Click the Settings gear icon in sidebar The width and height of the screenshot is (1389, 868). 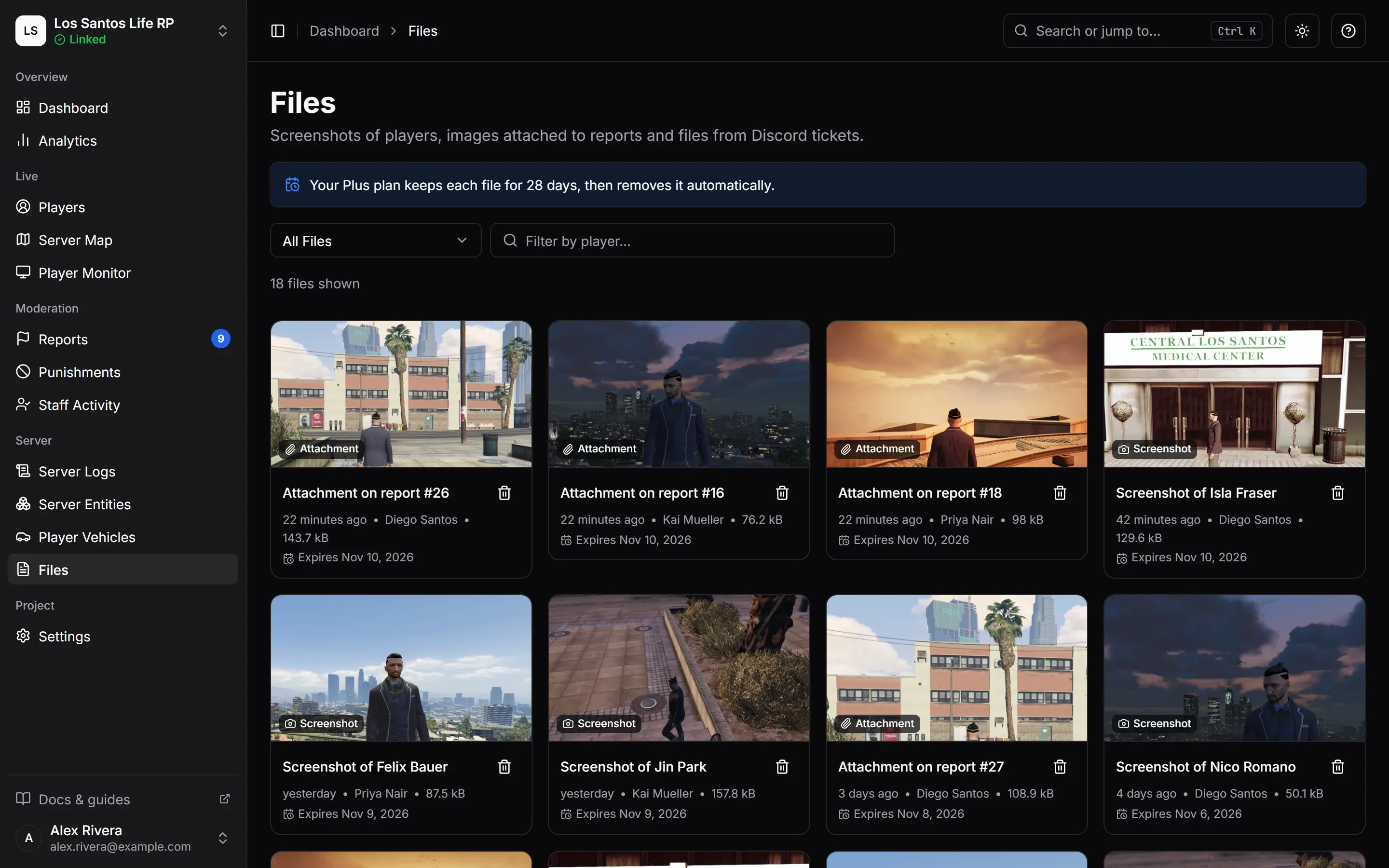(x=23, y=636)
